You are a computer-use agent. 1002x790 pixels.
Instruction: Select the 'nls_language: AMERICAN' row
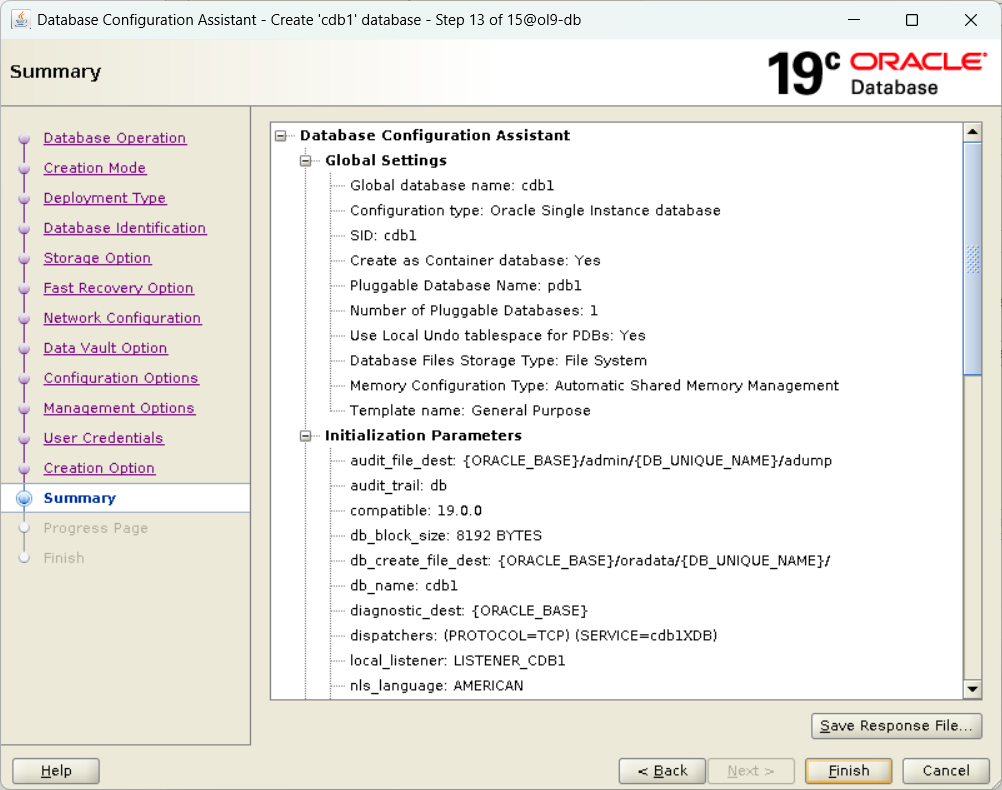436,686
